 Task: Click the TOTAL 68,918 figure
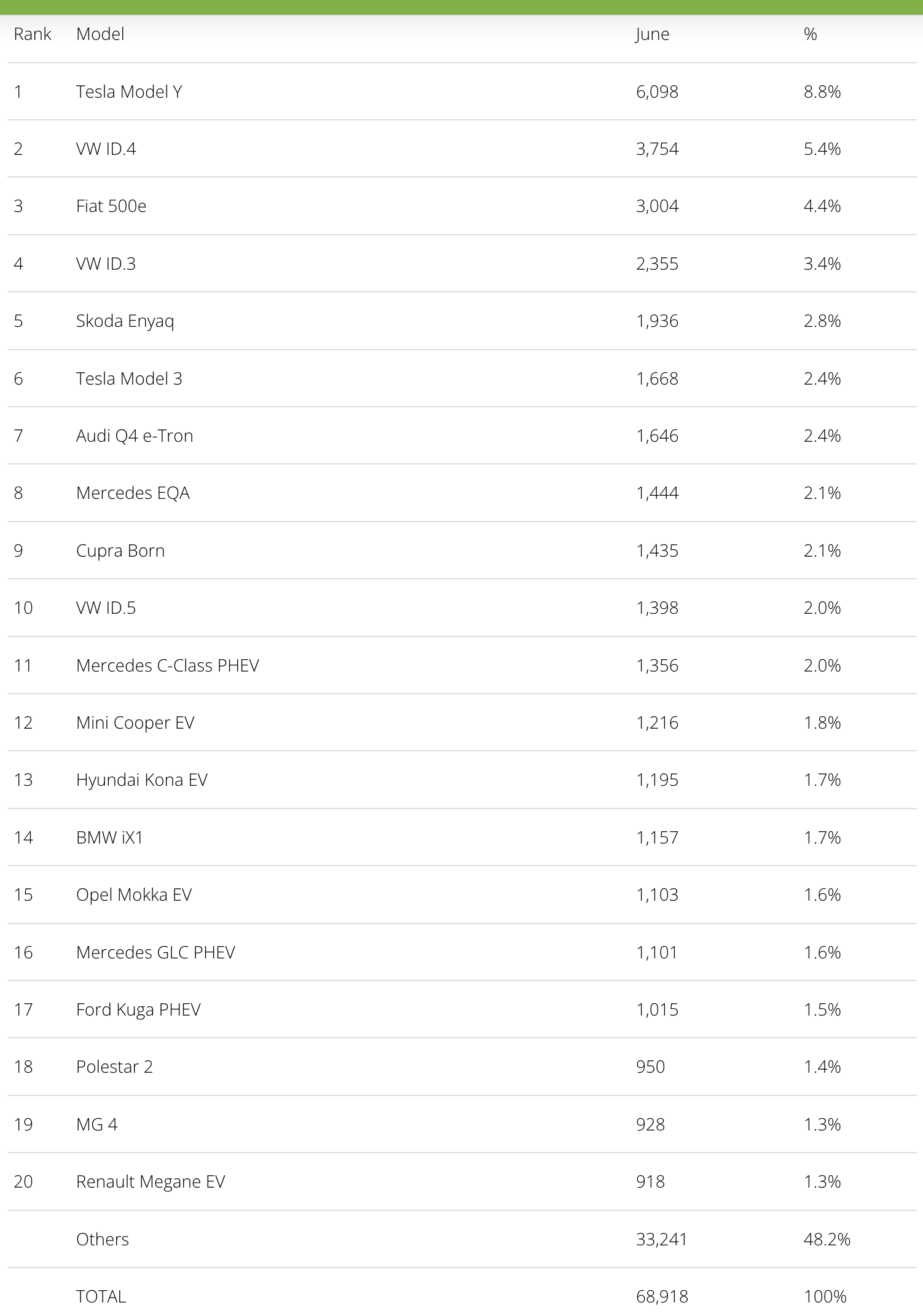[x=662, y=1296]
